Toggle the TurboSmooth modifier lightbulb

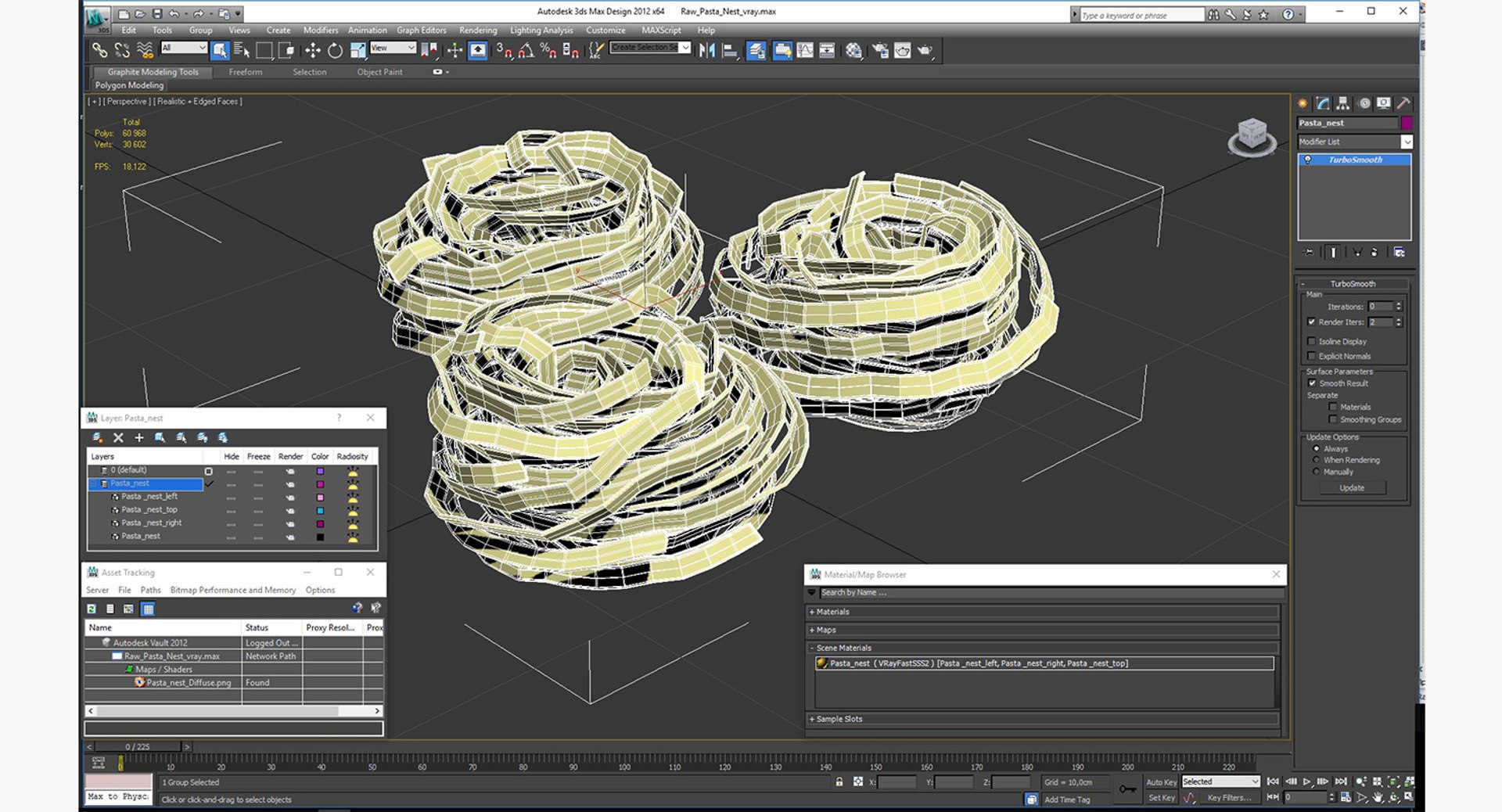tap(1308, 160)
